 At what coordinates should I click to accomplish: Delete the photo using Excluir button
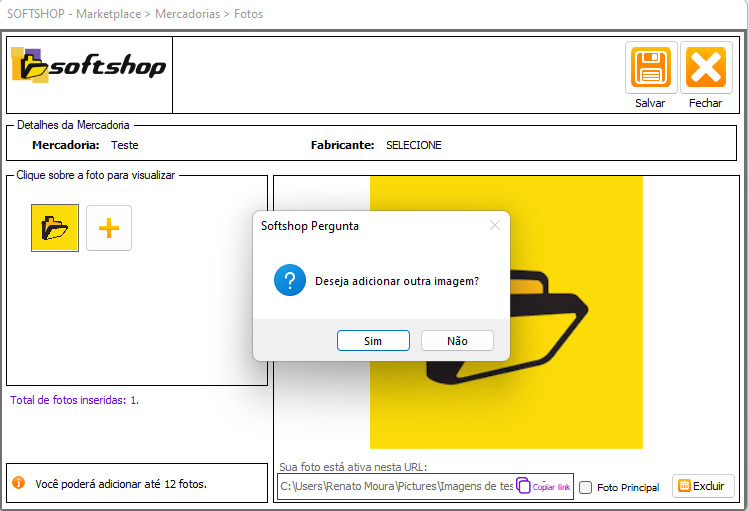pos(702,486)
